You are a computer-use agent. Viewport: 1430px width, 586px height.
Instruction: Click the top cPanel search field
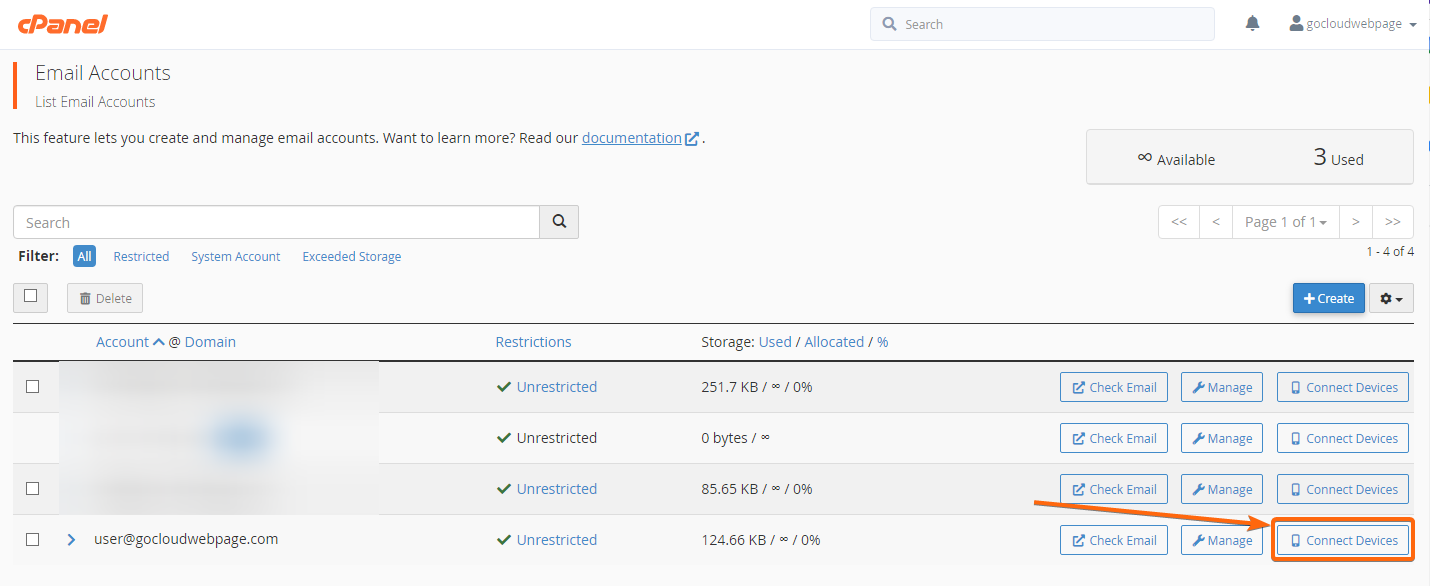[1042, 24]
